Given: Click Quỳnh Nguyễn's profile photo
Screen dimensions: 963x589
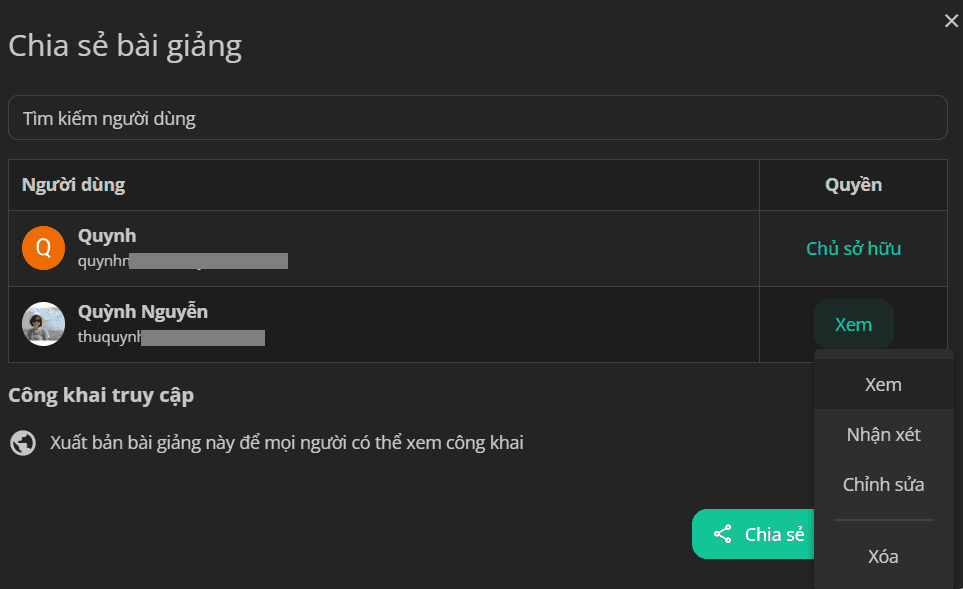Looking at the screenshot, I should pos(44,324).
